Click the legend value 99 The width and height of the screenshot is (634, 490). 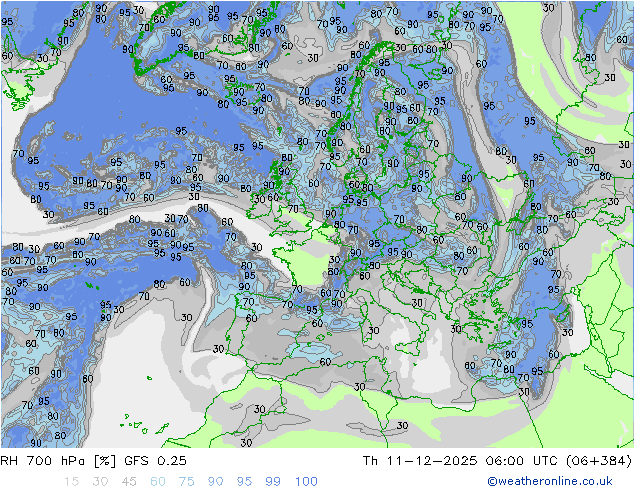(273, 482)
